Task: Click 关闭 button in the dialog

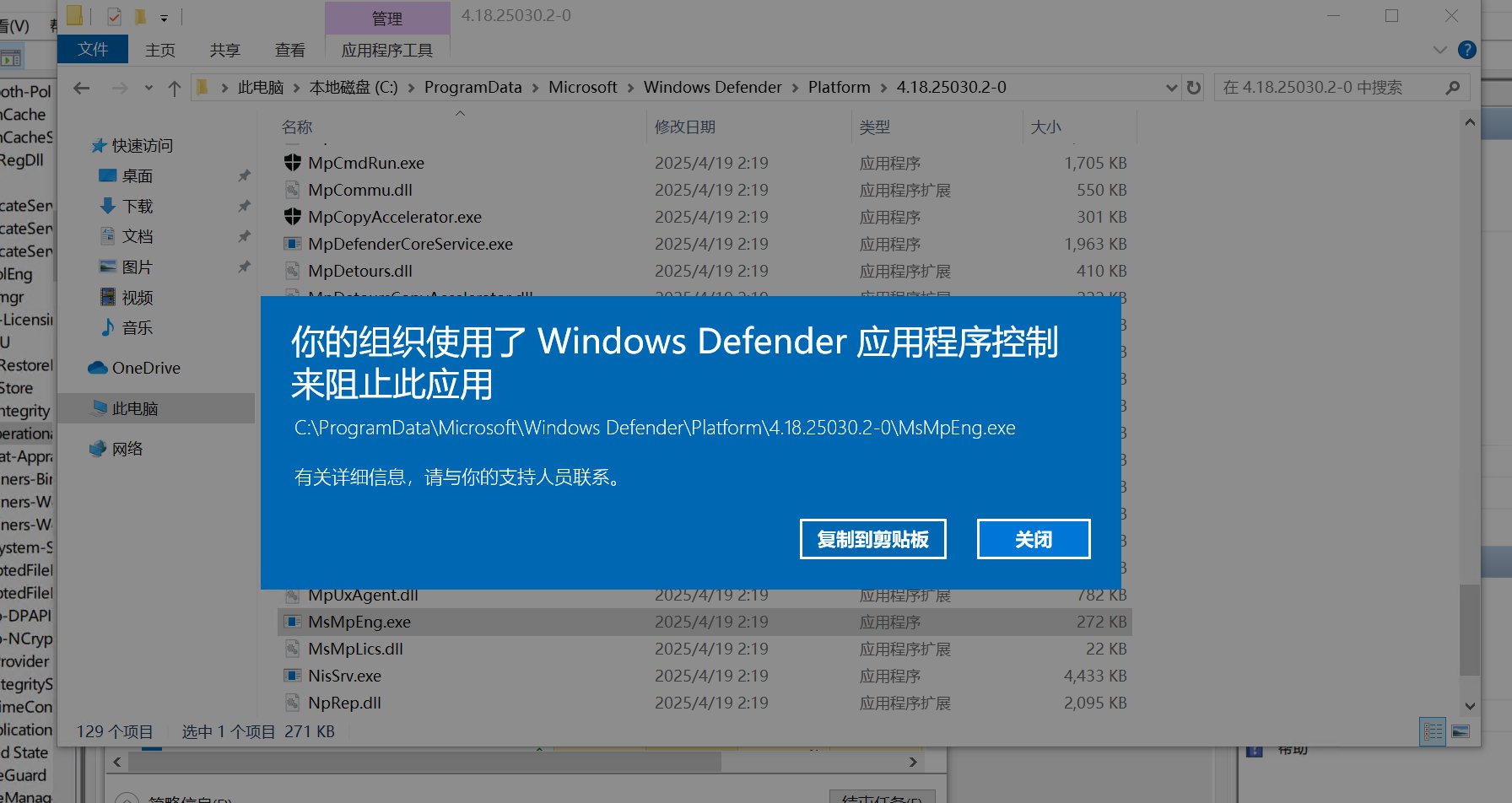Action: click(x=1034, y=539)
